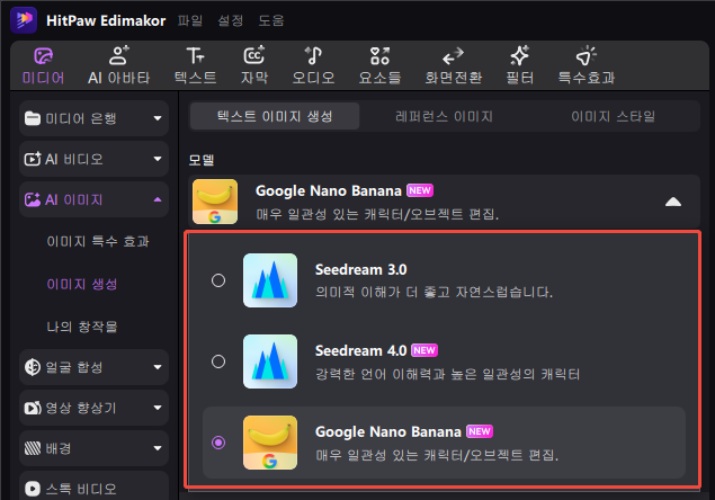Click the Seedream 4.0 mountain icon
Viewport: 715px width, 500px height.
click(x=270, y=361)
